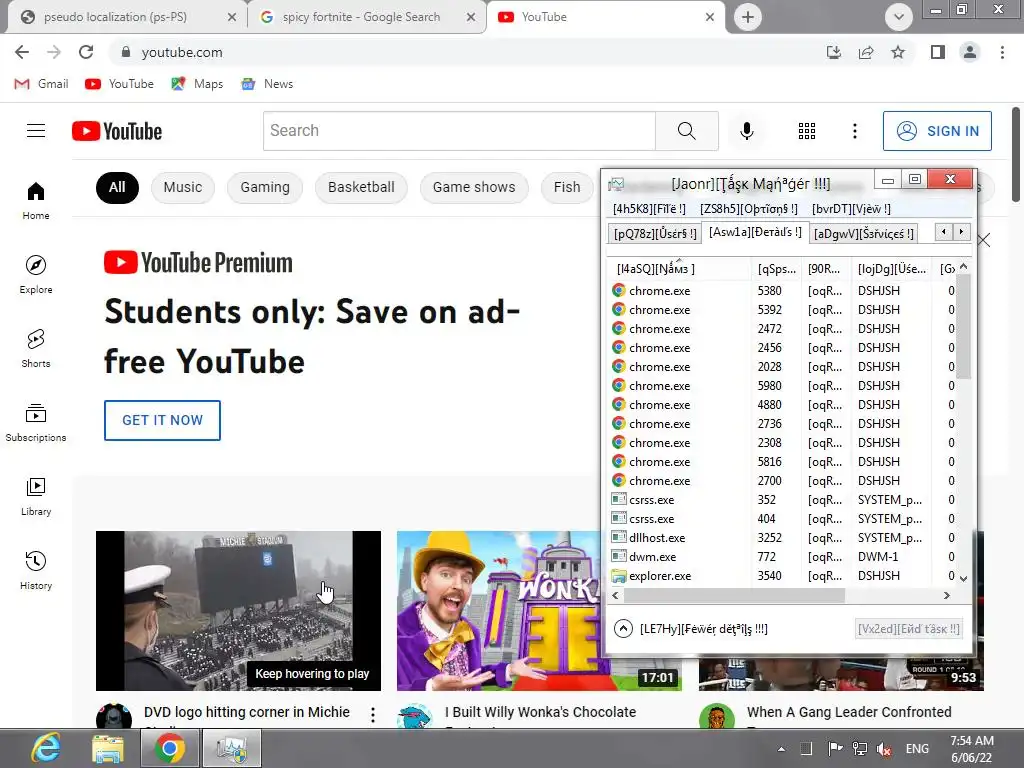1024x768 pixels.
Task: Select the Basketball filter chip
Action: tap(361, 187)
